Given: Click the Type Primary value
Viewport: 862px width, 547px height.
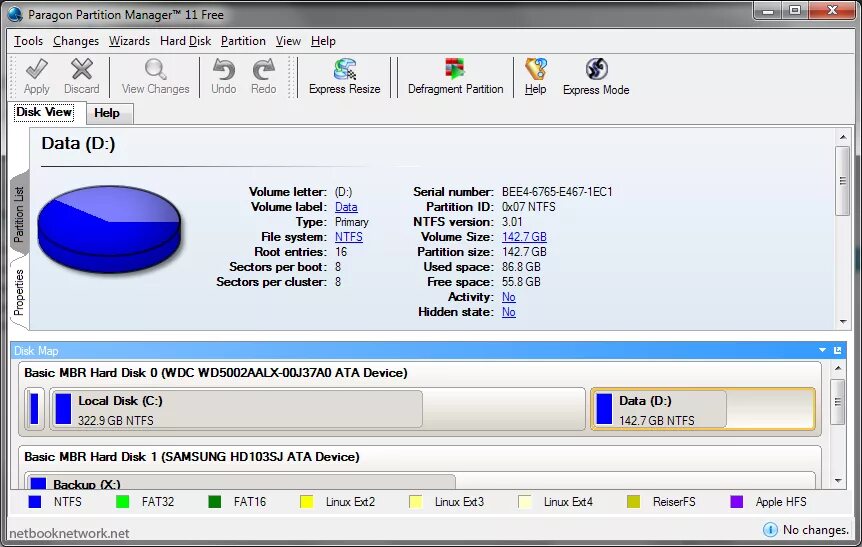Looking at the screenshot, I should (351, 222).
